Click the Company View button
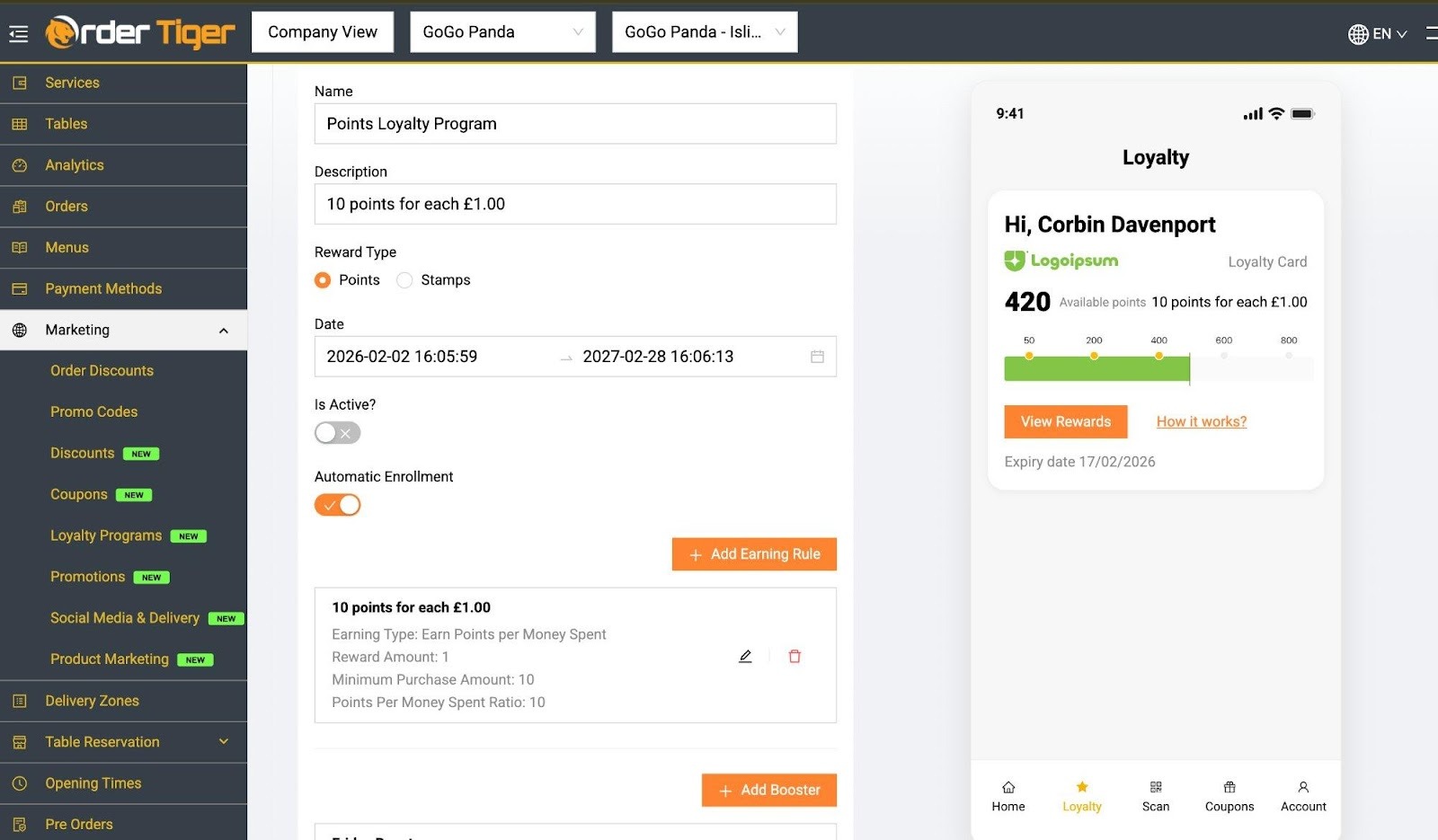Screen dimensions: 1438x840 [x=323, y=32]
